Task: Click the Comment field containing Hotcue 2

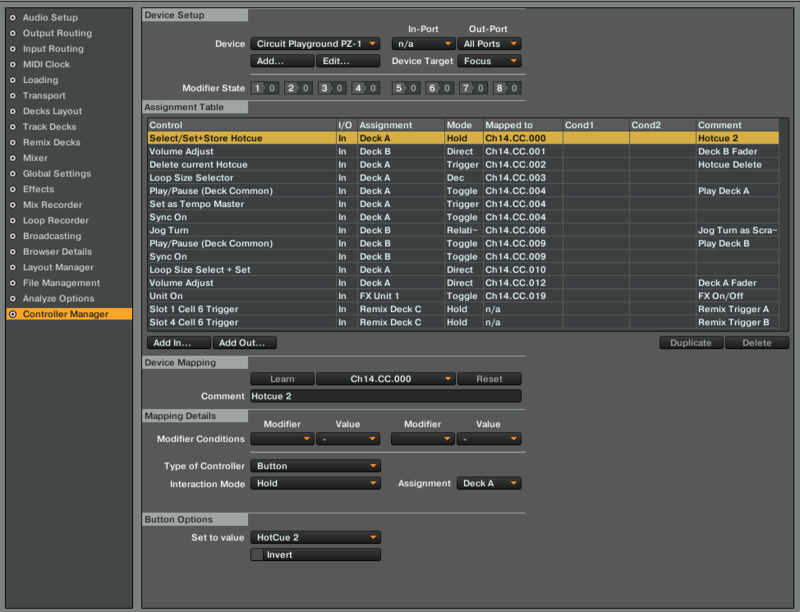Action: click(385, 396)
